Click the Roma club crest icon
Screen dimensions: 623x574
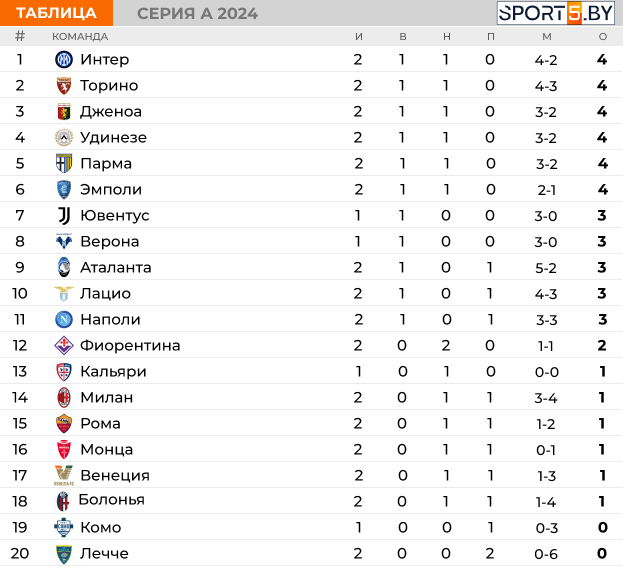click(64, 424)
